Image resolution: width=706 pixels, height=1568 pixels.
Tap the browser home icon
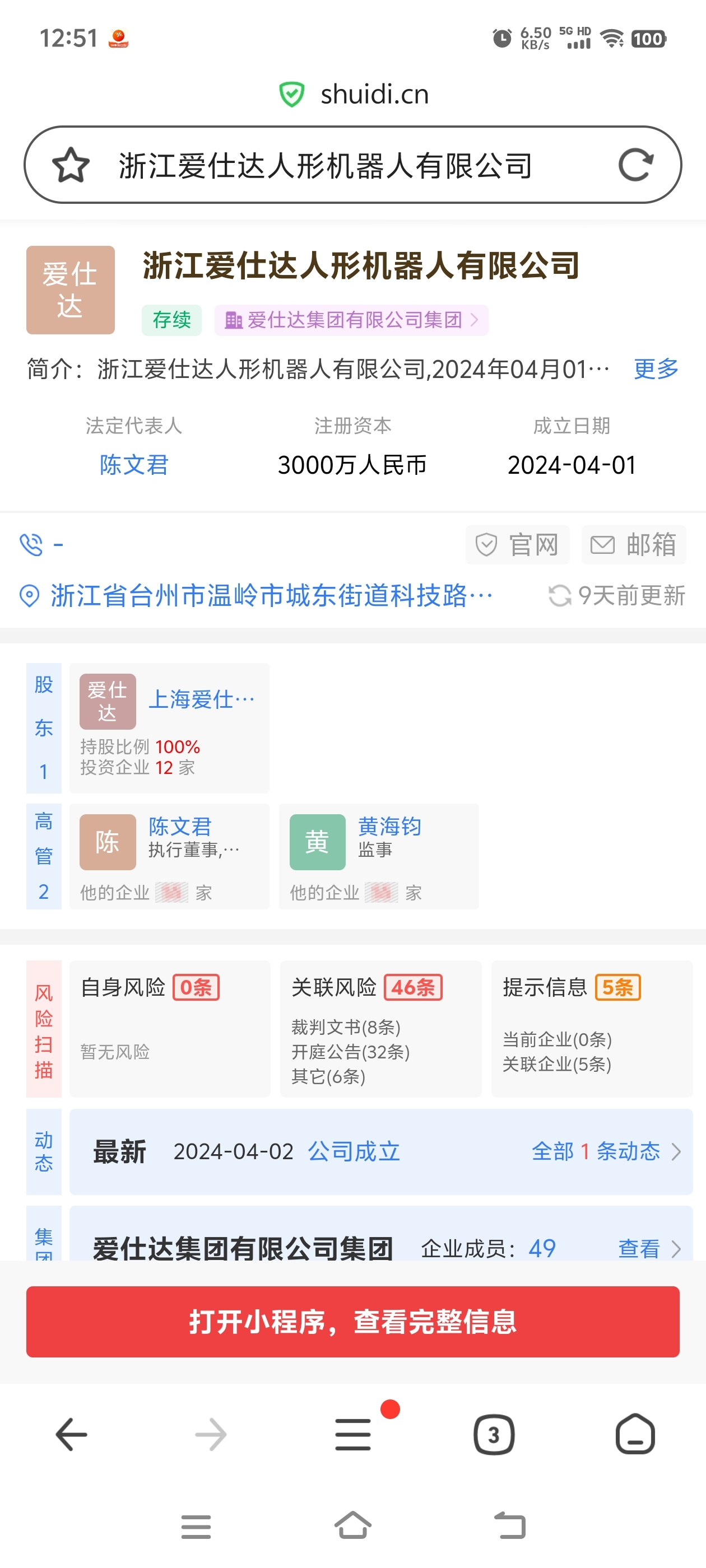click(635, 1435)
